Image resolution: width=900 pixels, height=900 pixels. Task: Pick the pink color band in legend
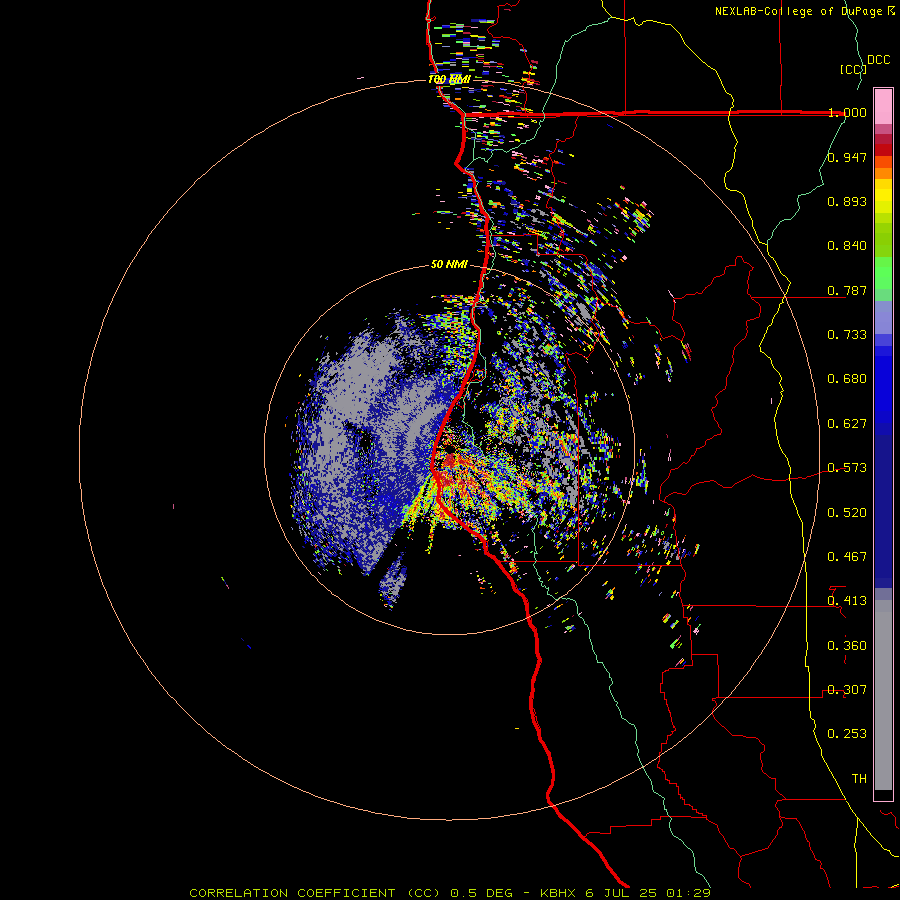[883, 106]
